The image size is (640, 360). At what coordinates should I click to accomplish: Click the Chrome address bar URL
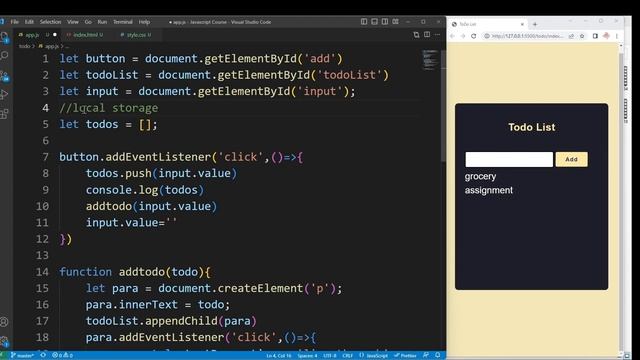point(527,36)
